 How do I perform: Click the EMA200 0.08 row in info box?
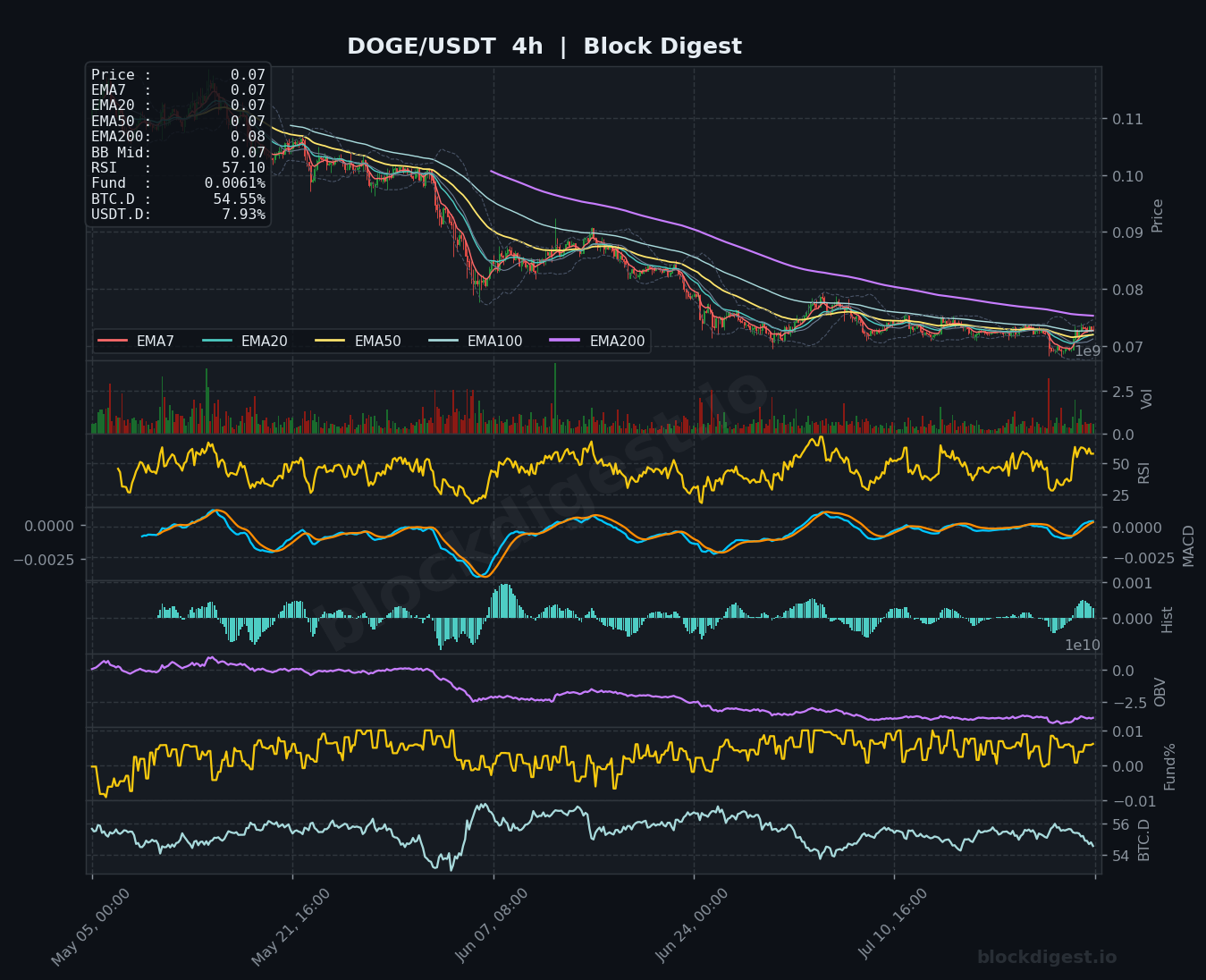coord(178,137)
